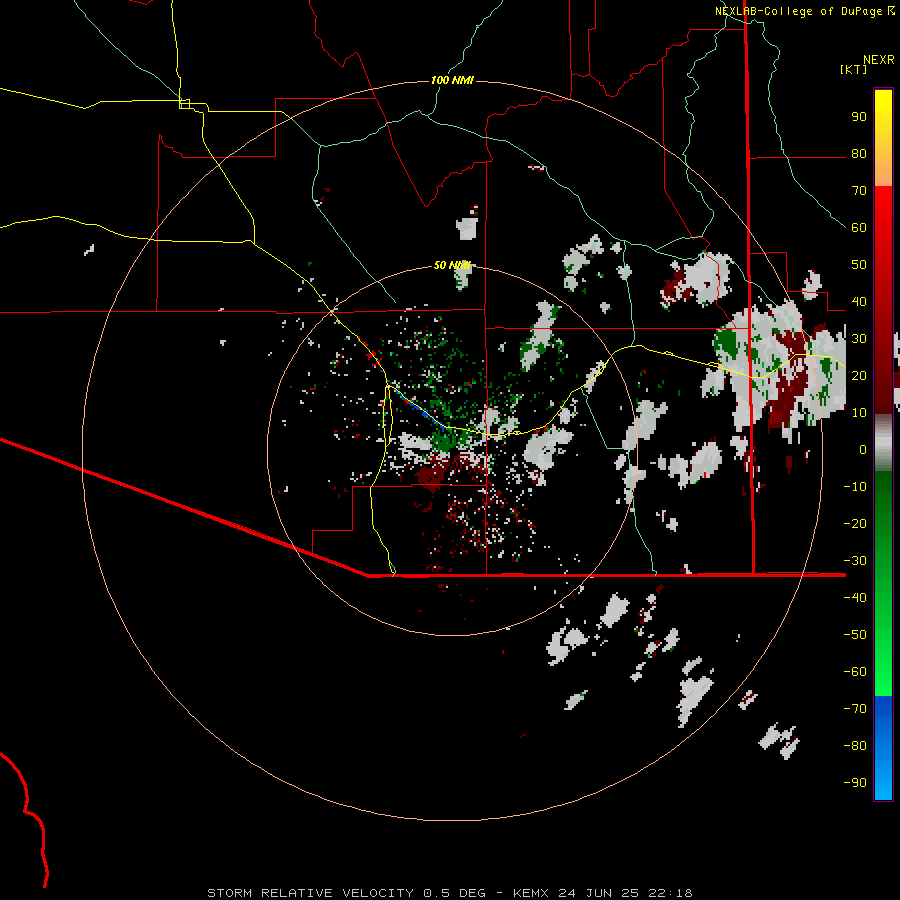Click the "KEMX" radar site identifier
Viewport: 900px width, 900px height.
point(531,893)
